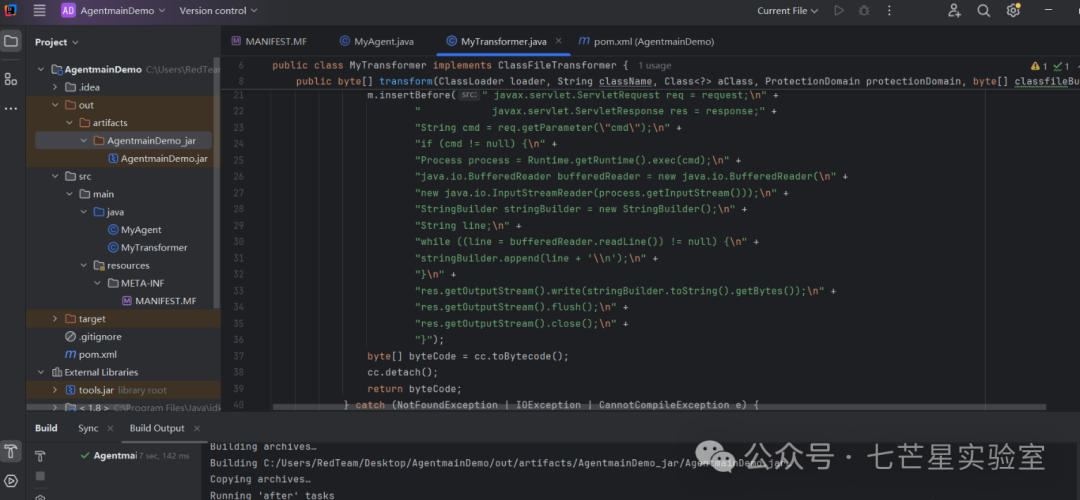Open Project view mode dropdown
The image size is (1080, 500).
[x=56, y=42]
